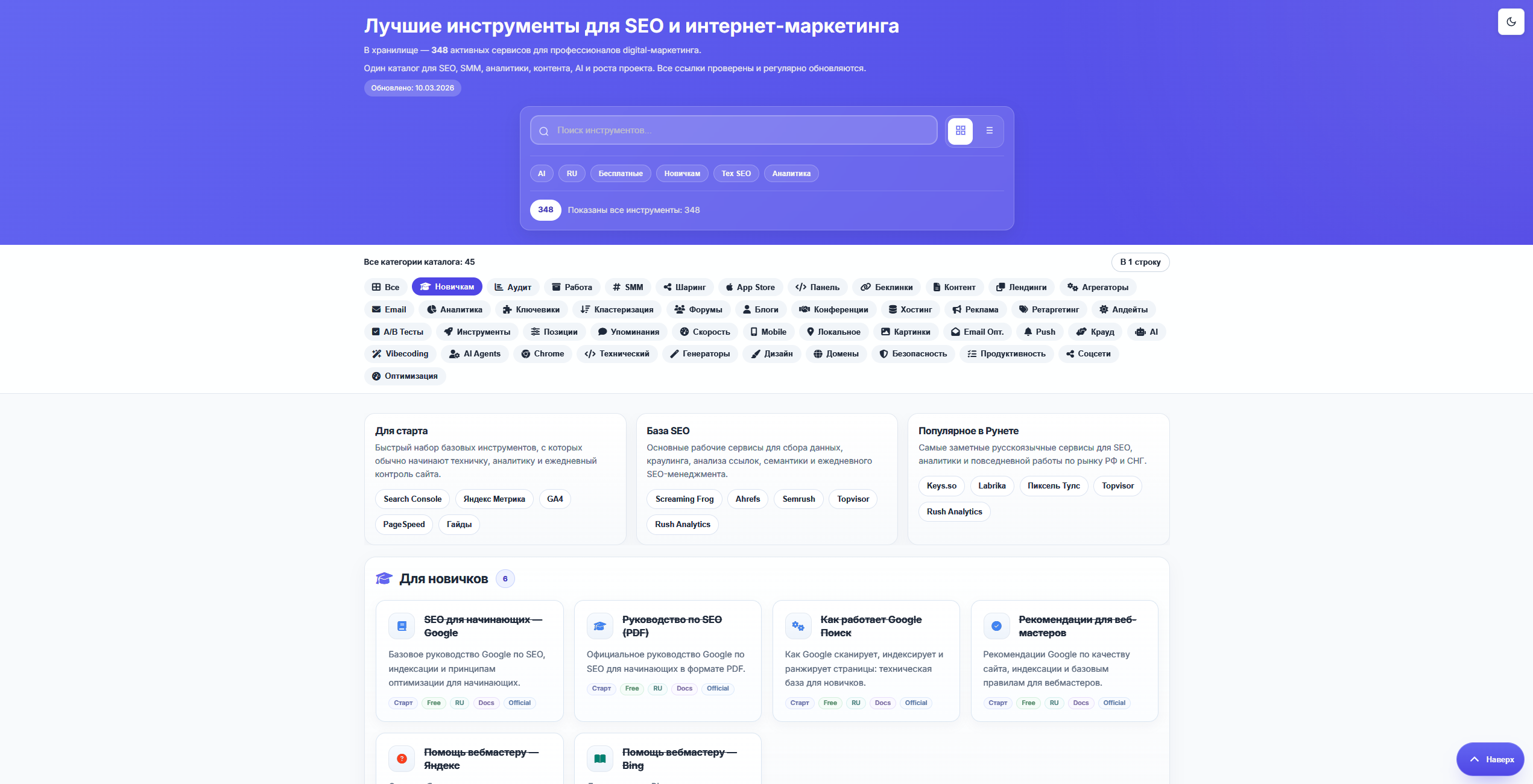Click the Push bell icon
Screen dimensions: 1533x784
pyautogui.click(x=1028, y=332)
